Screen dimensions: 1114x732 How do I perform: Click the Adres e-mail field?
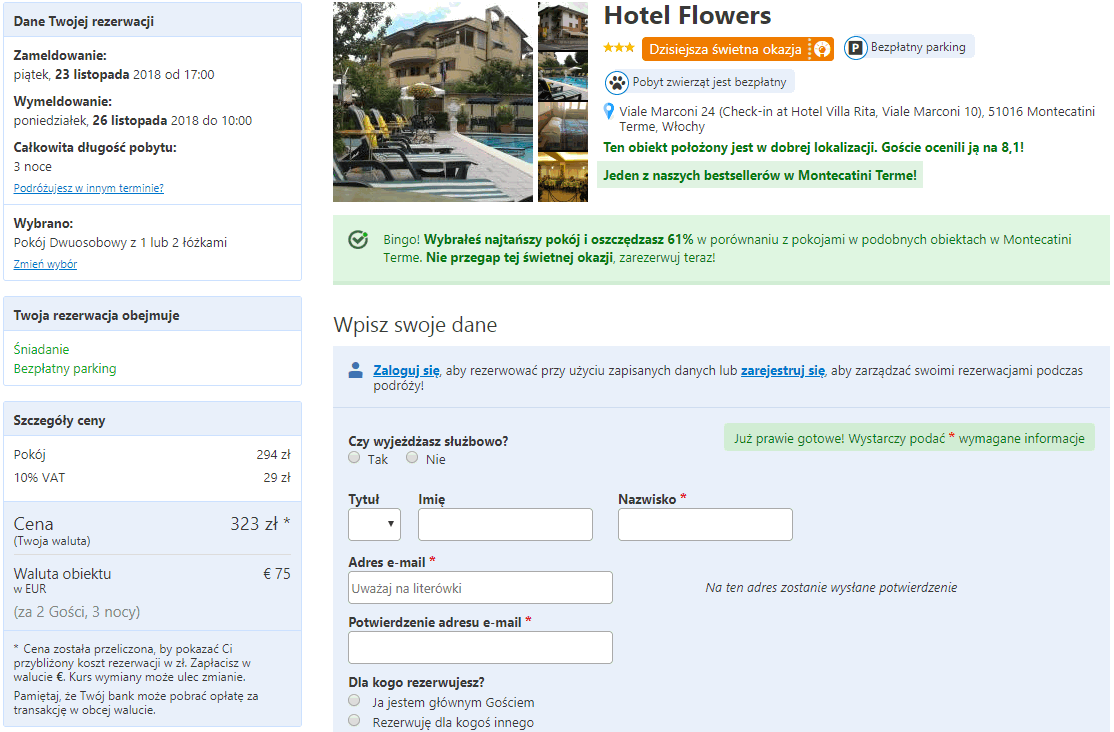[x=480, y=587]
